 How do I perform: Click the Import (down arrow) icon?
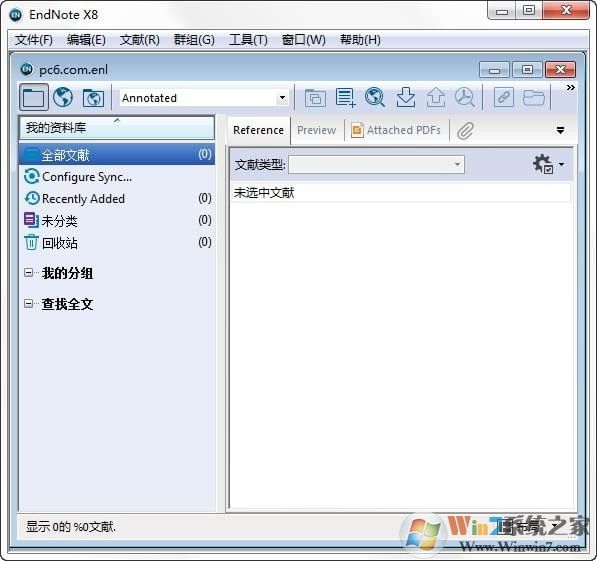point(405,97)
